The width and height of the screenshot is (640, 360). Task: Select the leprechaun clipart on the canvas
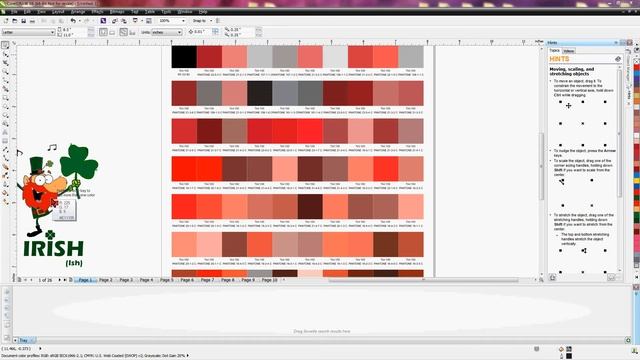pyautogui.click(x=57, y=190)
